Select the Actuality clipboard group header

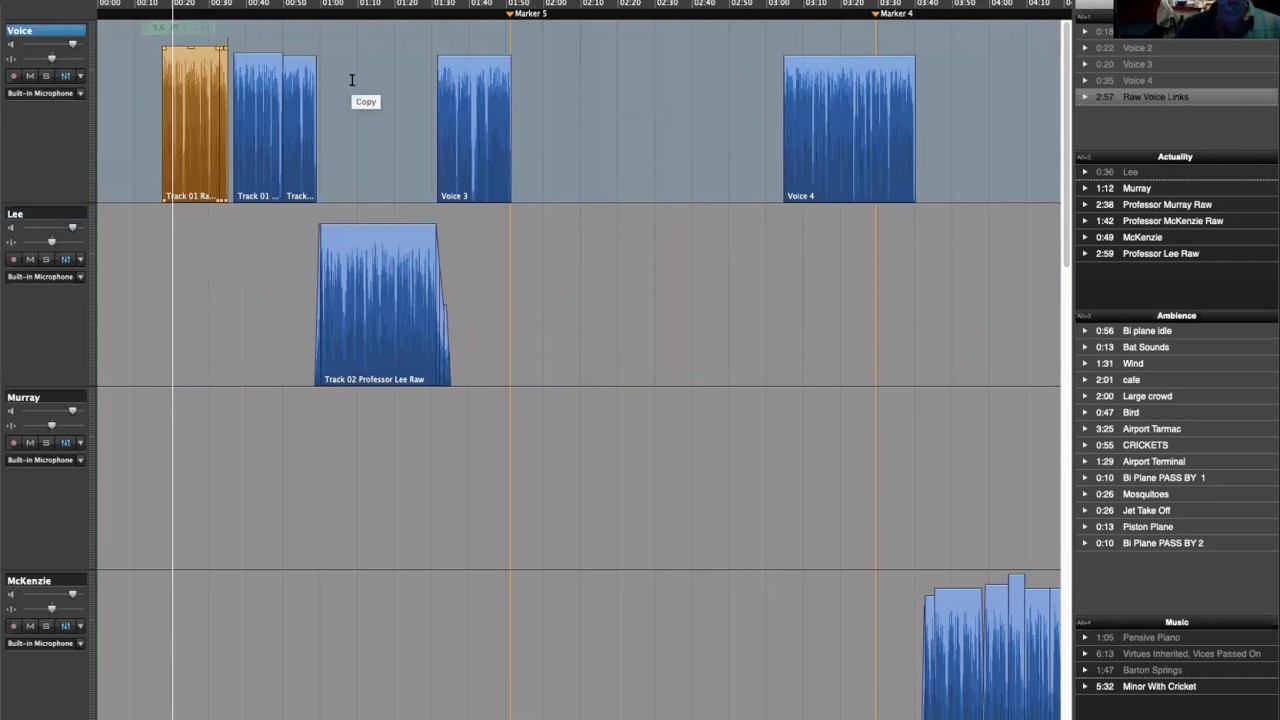pos(1175,157)
